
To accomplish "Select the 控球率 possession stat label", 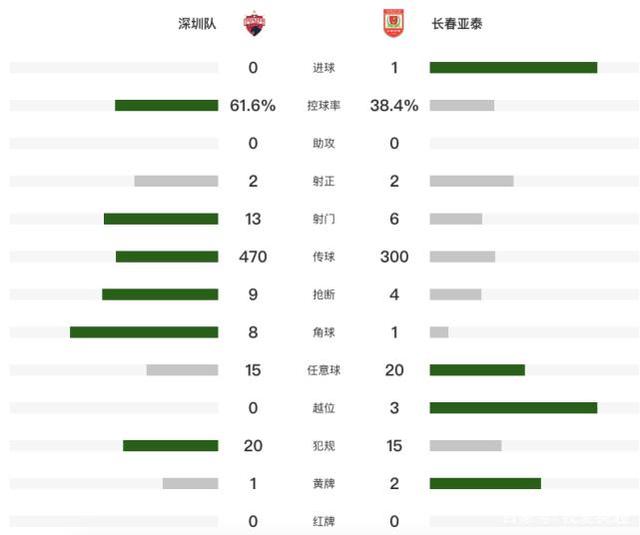I will 322,105.
